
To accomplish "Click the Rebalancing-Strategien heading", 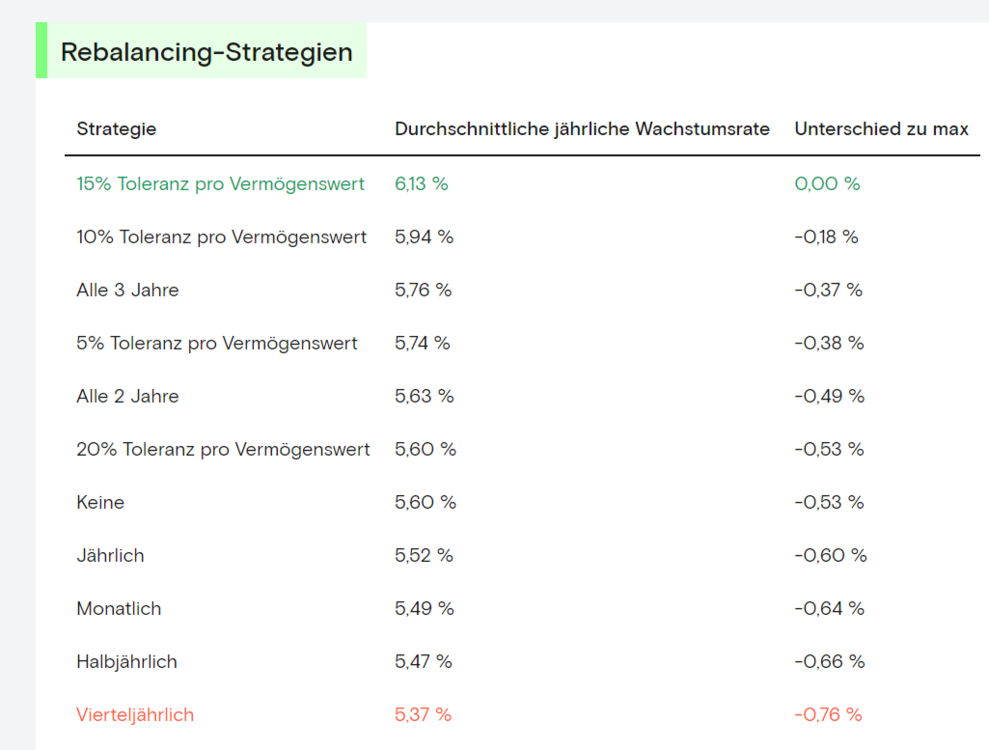I will (206, 52).
